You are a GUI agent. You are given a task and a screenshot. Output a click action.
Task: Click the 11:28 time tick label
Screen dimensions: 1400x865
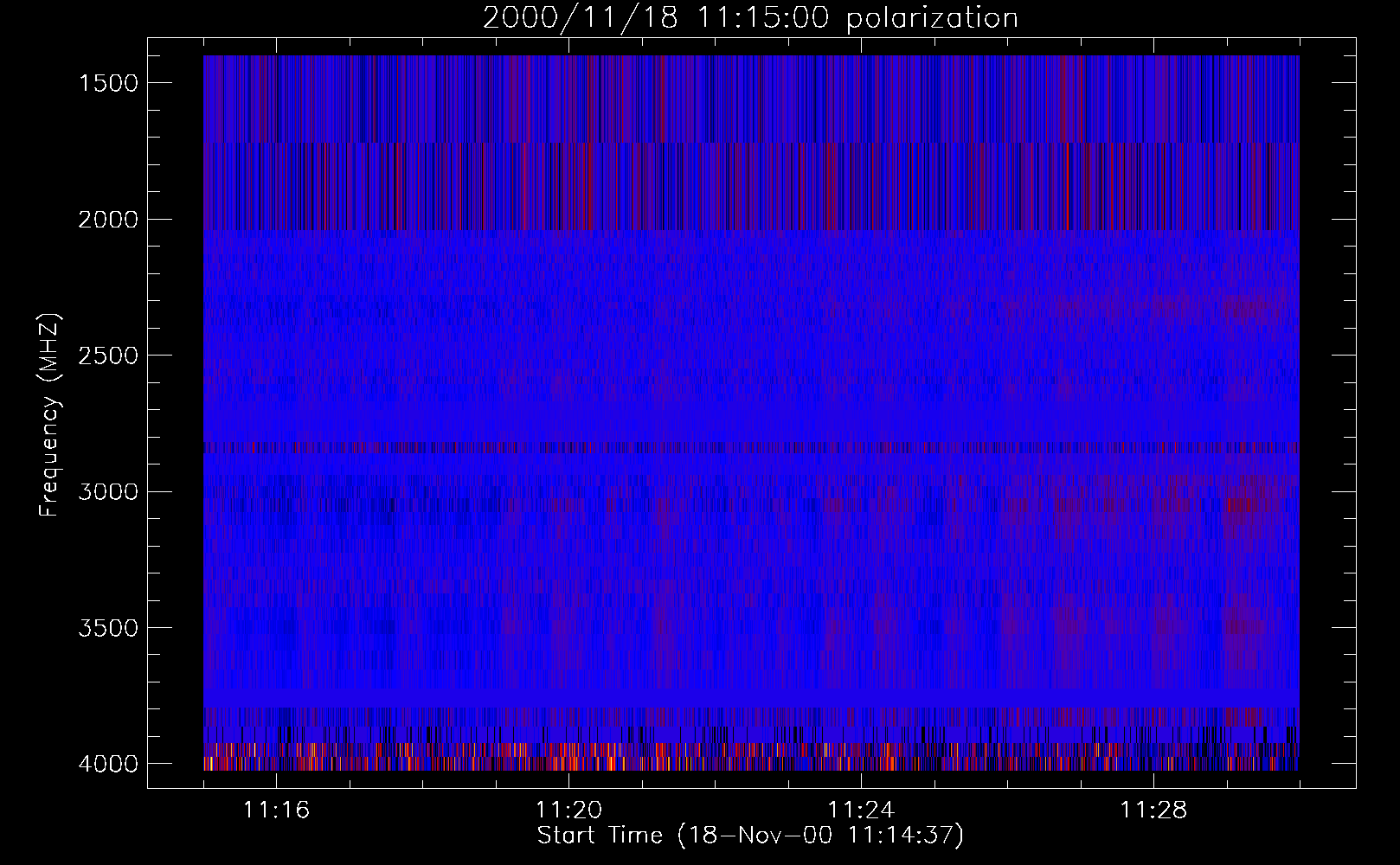[1154, 811]
